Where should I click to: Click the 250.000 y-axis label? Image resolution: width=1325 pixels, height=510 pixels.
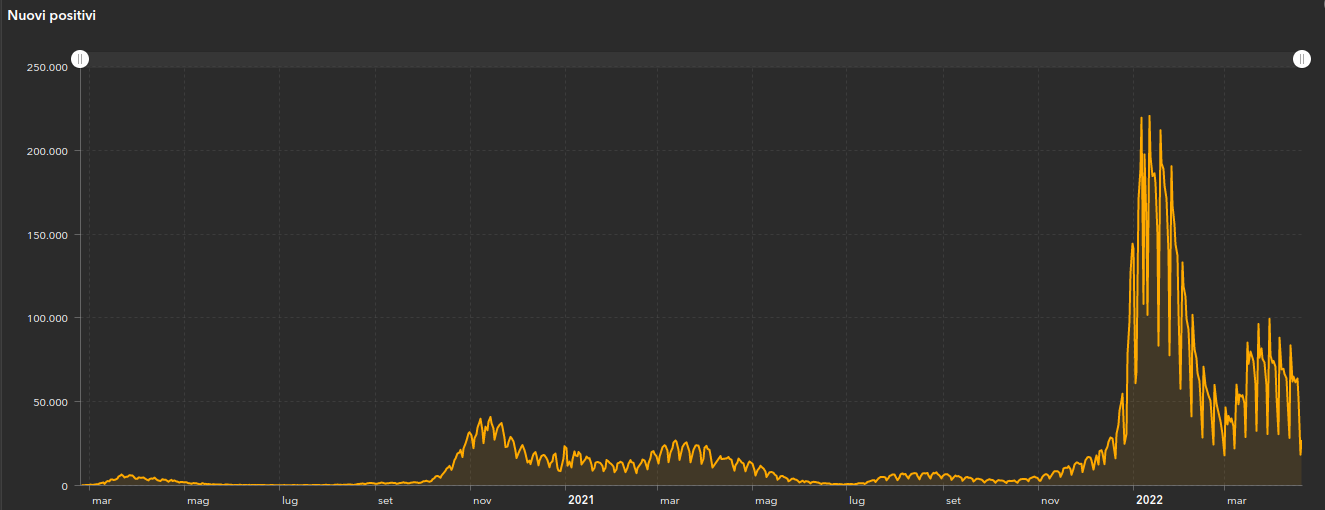pos(48,67)
